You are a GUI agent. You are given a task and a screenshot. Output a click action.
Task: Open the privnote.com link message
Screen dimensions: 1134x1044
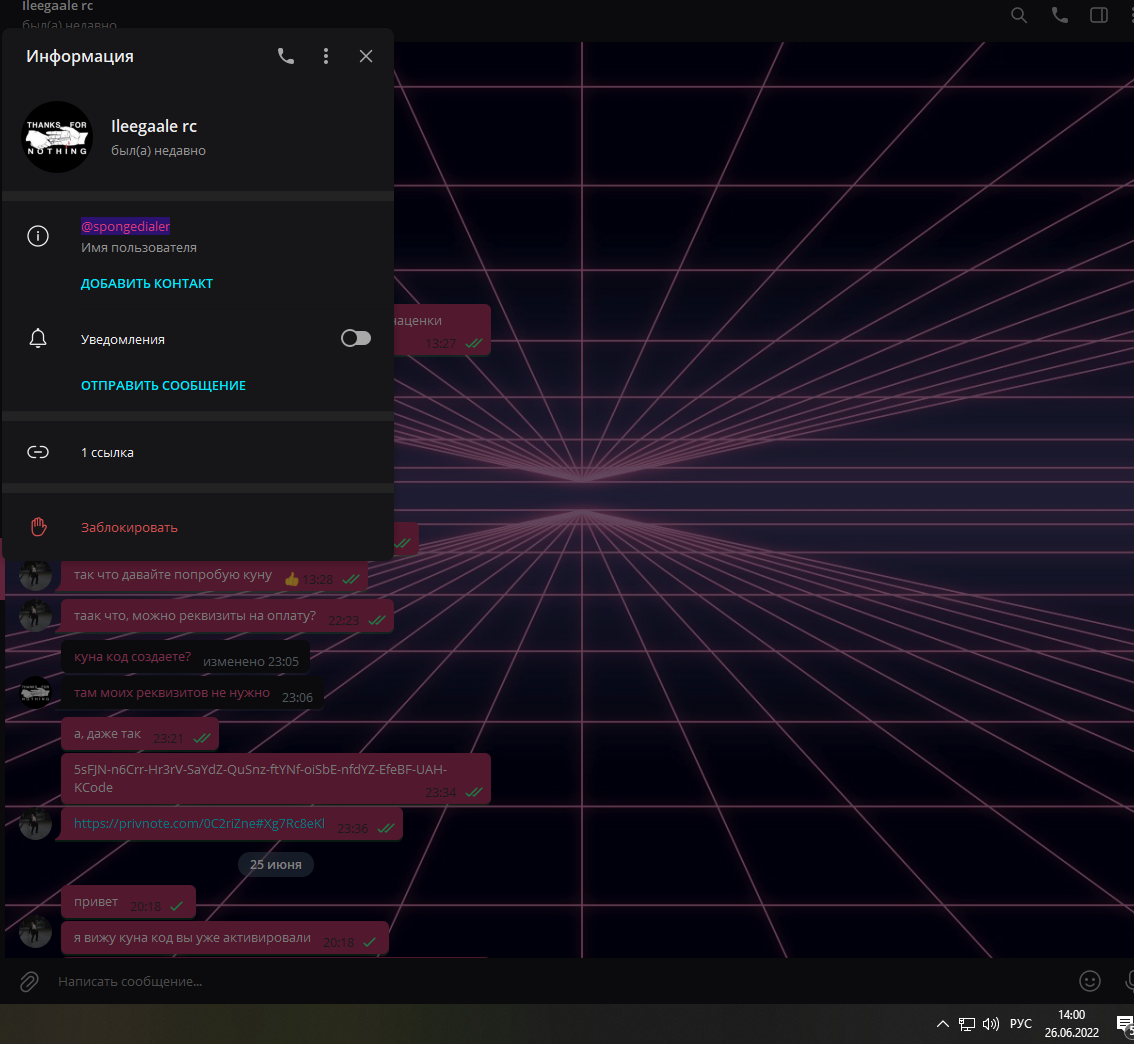[x=199, y=823]
